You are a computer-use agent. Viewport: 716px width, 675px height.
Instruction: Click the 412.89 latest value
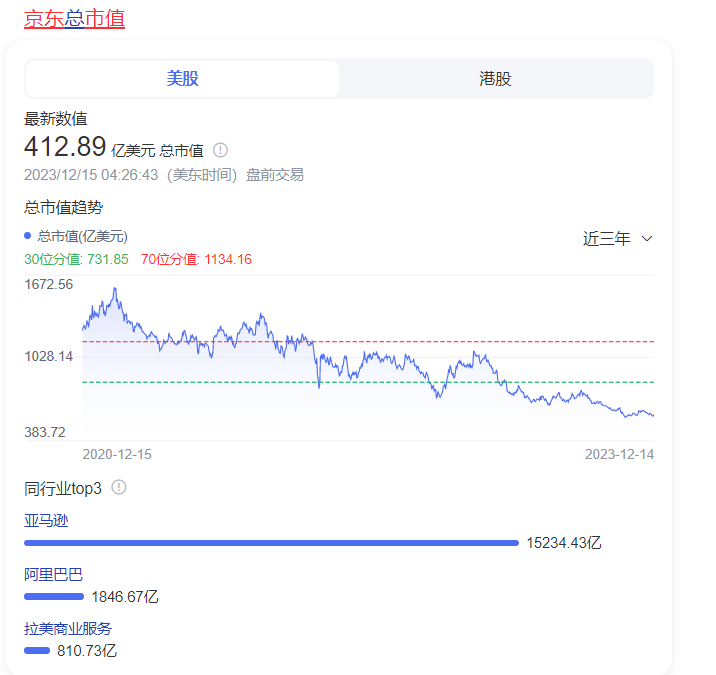65,147
